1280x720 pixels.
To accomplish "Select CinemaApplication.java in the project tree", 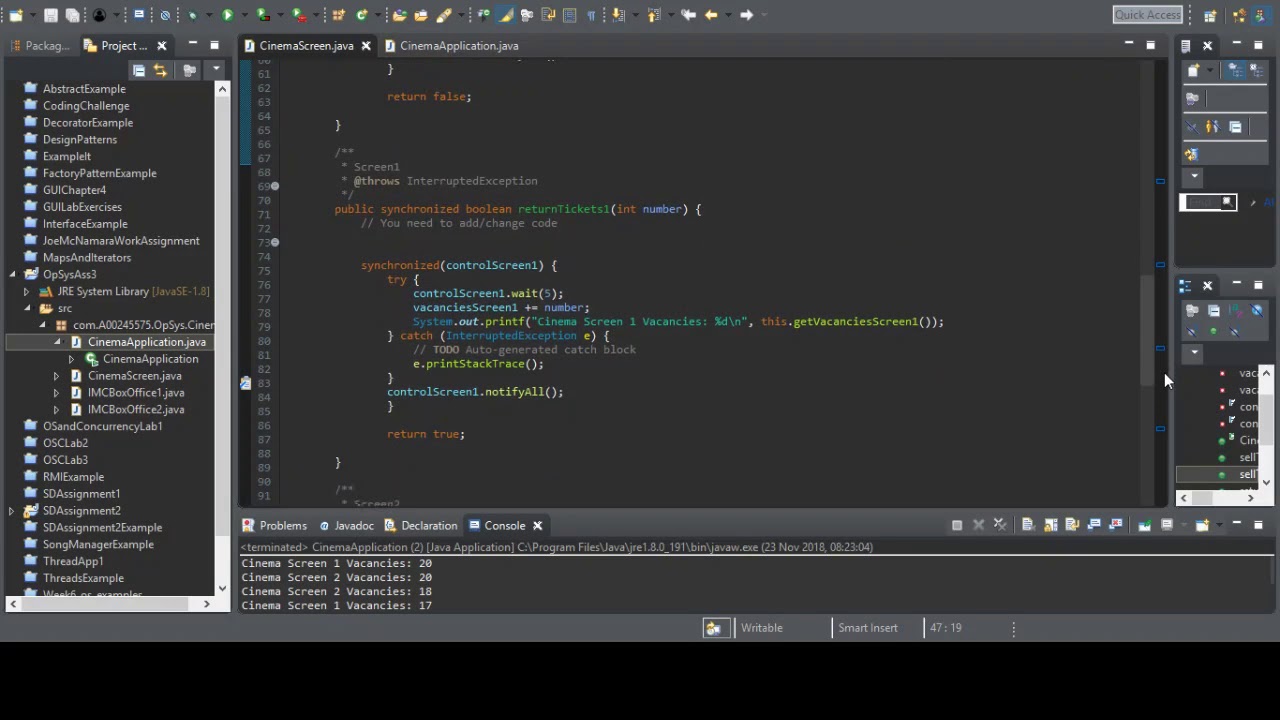I will click(x=146, y=342).
